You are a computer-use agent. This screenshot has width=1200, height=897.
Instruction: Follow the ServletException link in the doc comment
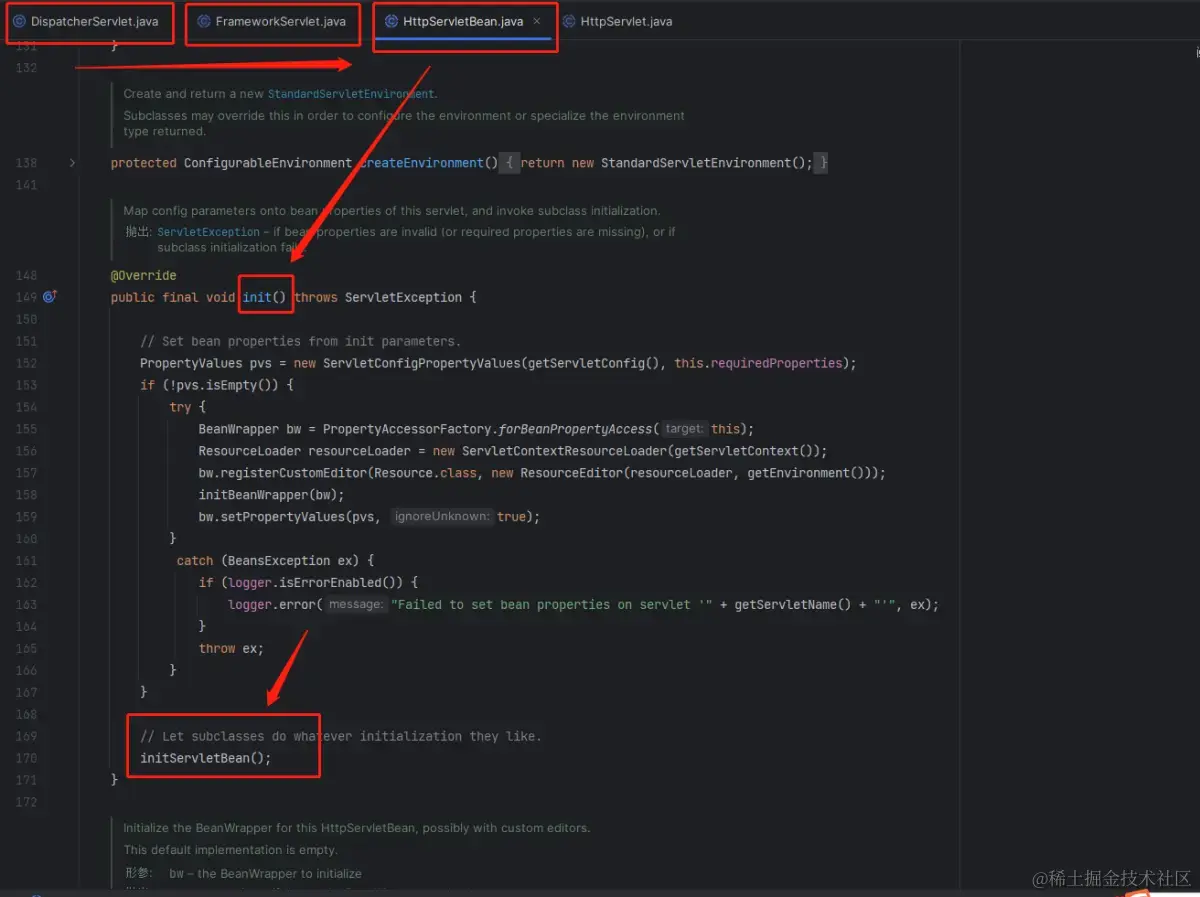(x=208, y=232)
